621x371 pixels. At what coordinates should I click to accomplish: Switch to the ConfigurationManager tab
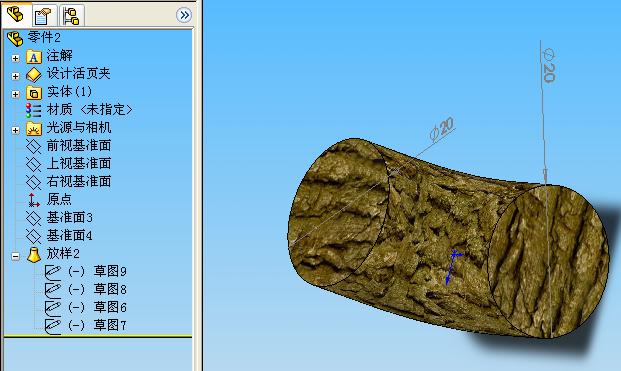point(71,16)
